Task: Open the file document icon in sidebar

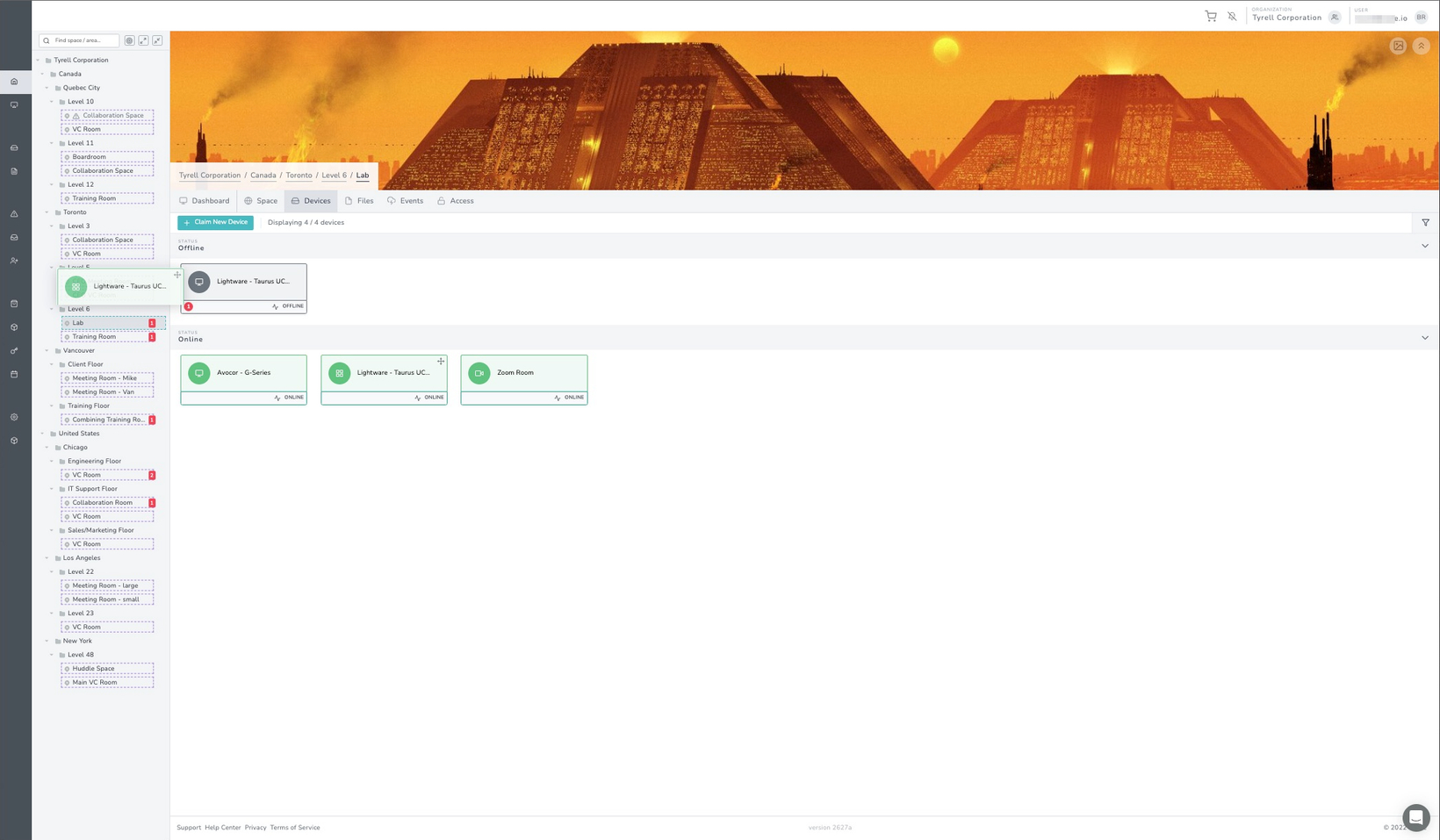Action: pyautogui.click(x=14, y=171)
